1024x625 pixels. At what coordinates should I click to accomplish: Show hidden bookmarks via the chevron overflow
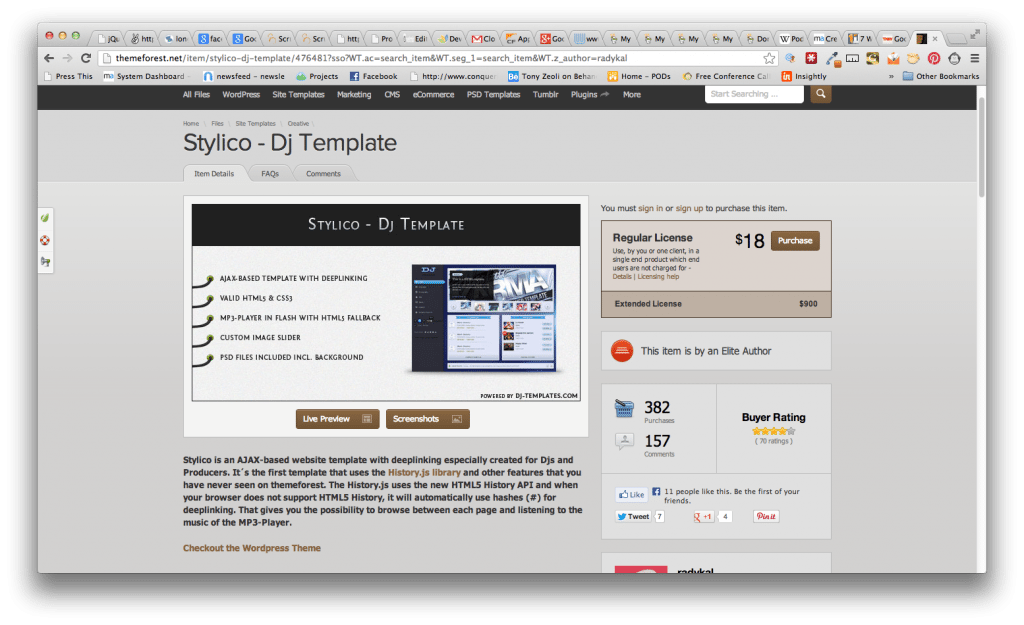click(x=891, y=76)
